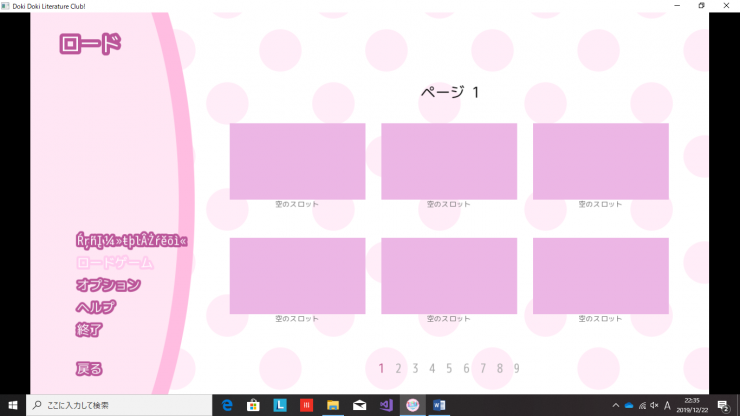
Task: Go to save page 9
Action: tap(517, 368)
